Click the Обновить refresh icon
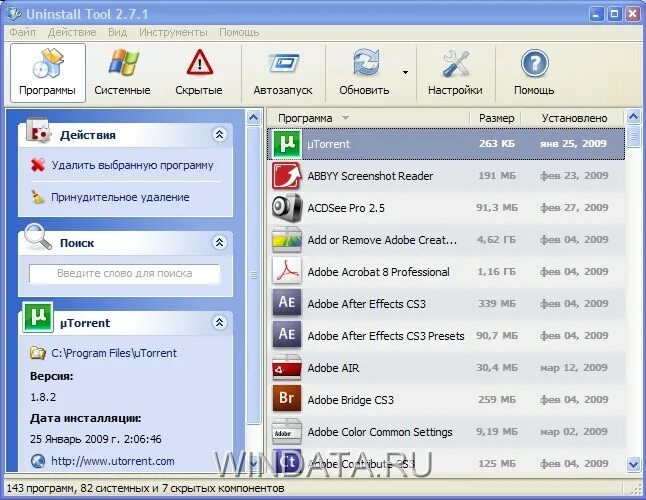 366,63
